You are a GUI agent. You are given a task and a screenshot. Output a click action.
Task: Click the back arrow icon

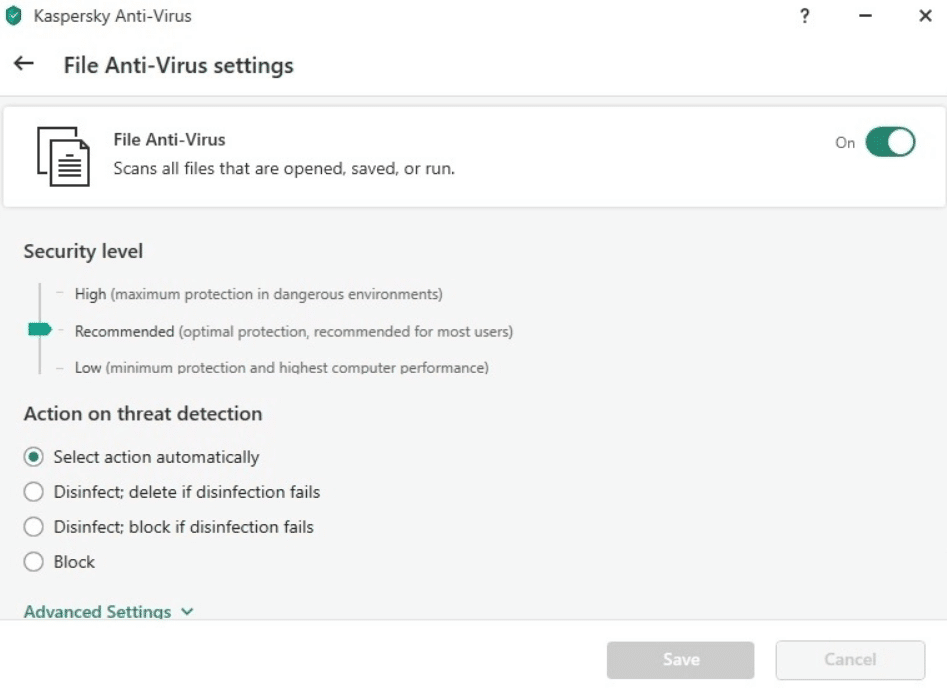(23, 64)
